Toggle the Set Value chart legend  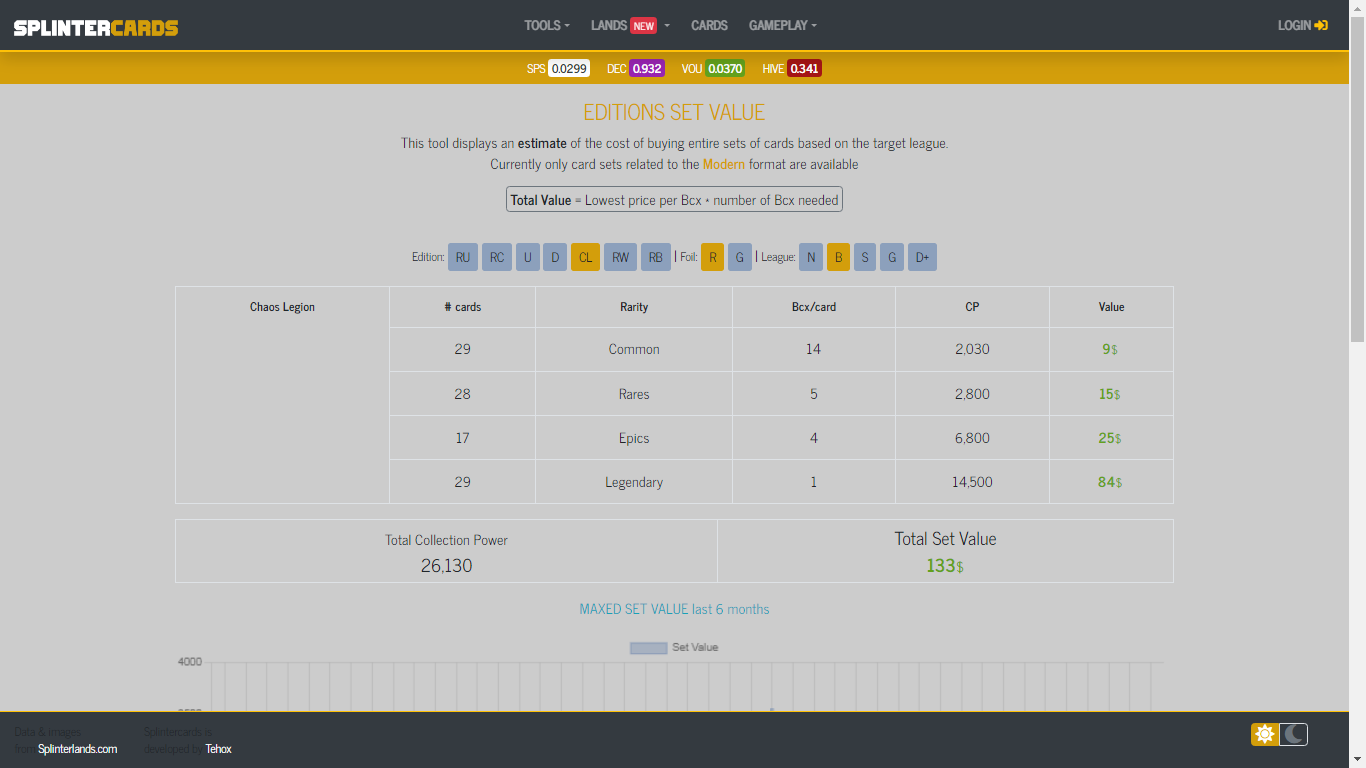(674, 647)
